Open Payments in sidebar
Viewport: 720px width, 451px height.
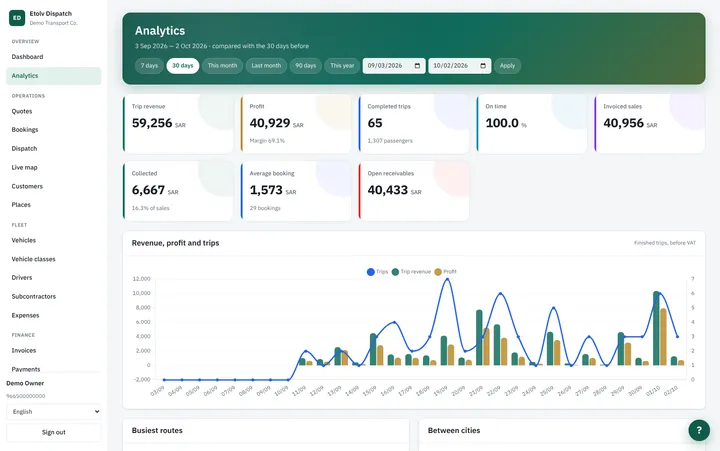click(54, 369)
